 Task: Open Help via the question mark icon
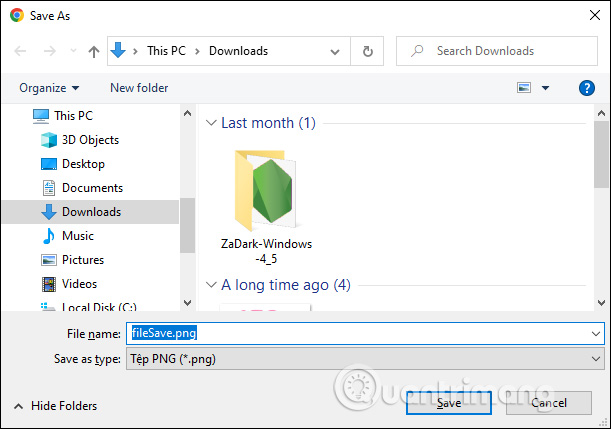[587, 88]
